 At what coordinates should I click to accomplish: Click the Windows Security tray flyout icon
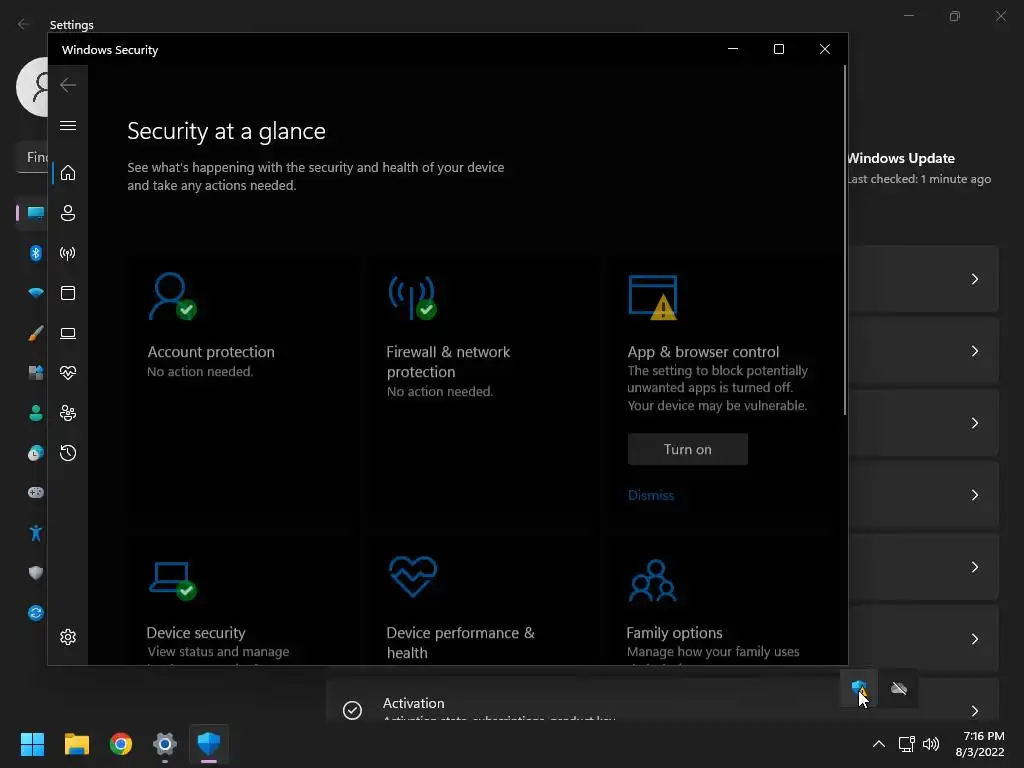[x=859, y=688]
